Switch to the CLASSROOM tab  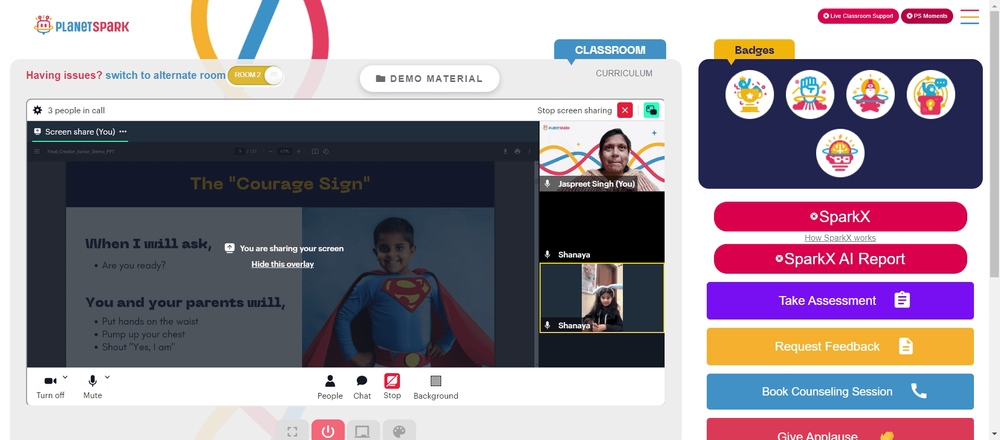pyautogui.click(x=610, y=50)
